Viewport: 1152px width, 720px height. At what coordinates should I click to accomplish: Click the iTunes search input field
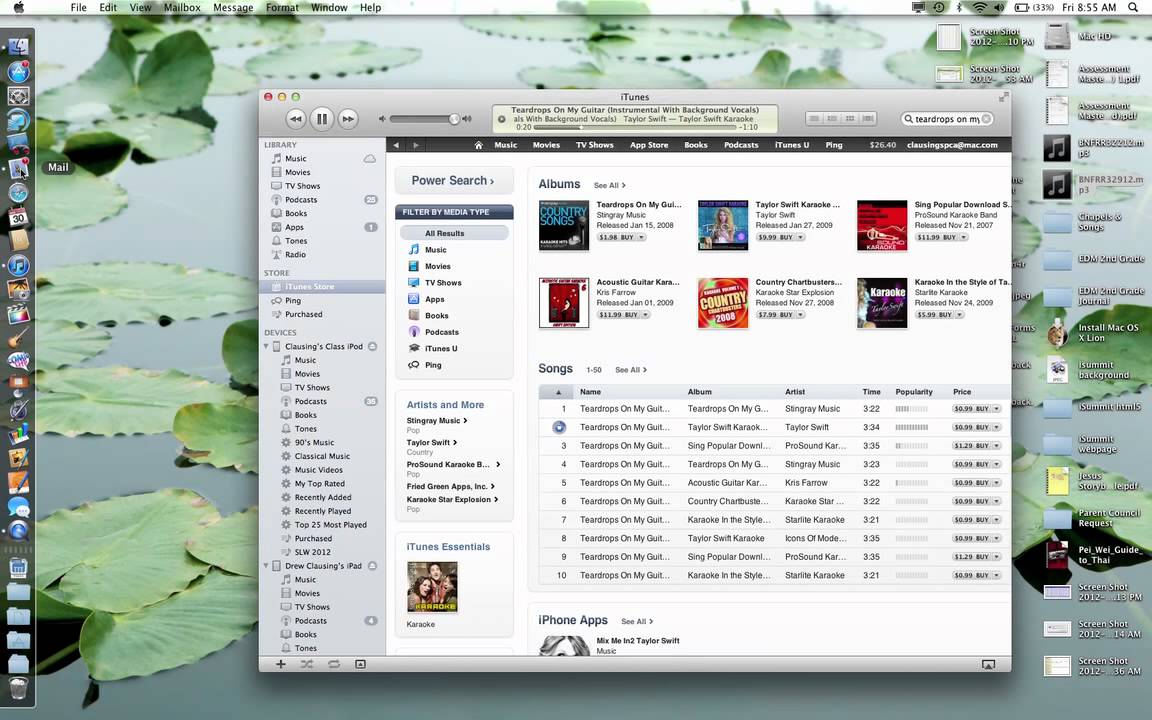946,119
